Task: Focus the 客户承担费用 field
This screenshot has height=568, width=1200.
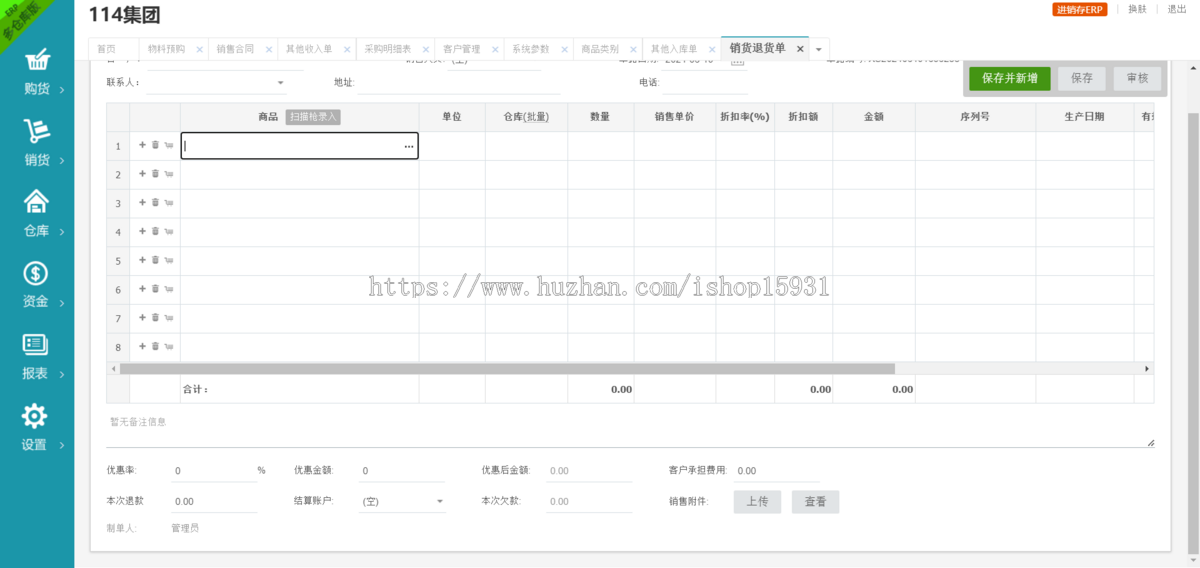Action: pyautogui.click(x=776, y=471)
